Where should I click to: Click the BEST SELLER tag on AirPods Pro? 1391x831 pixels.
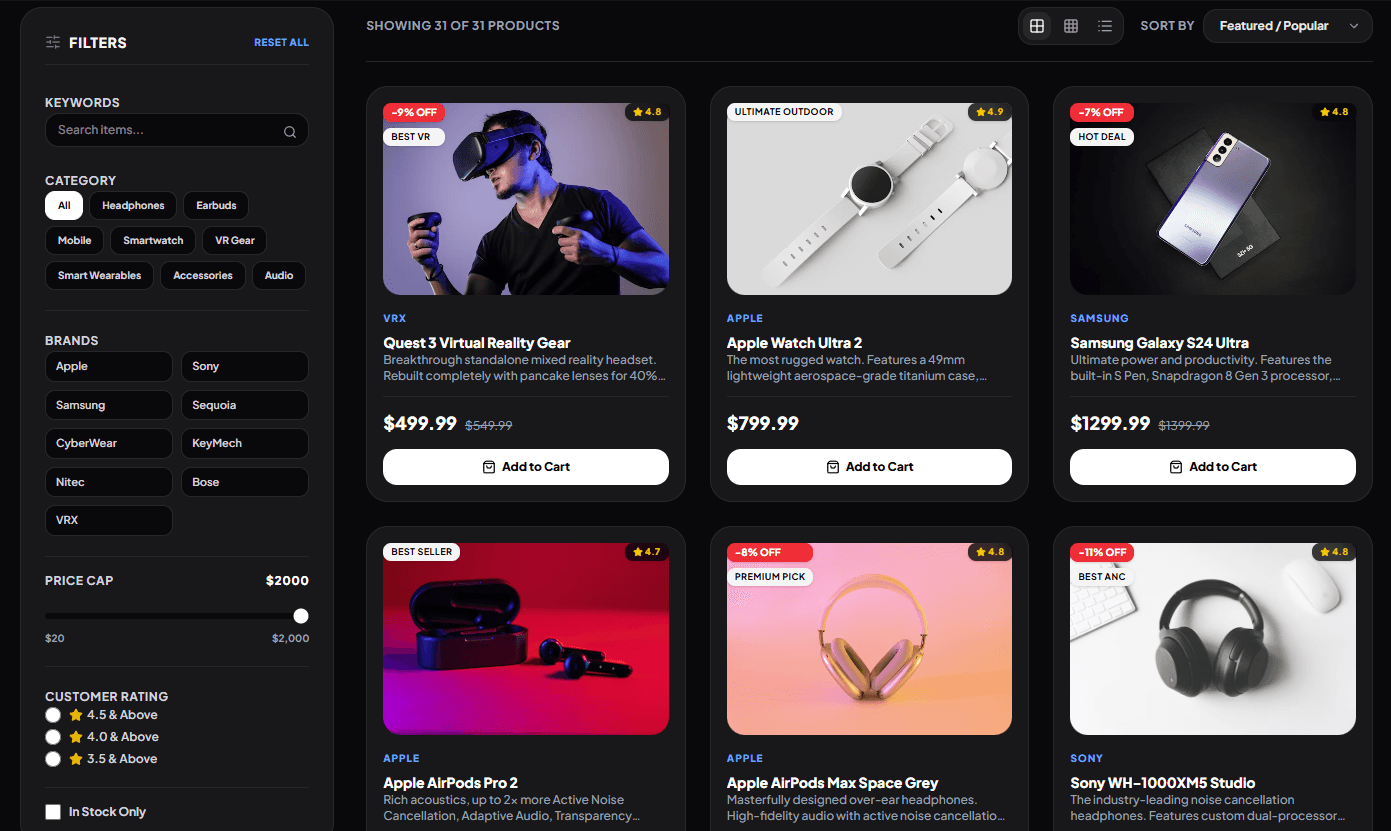coord(421,552)
